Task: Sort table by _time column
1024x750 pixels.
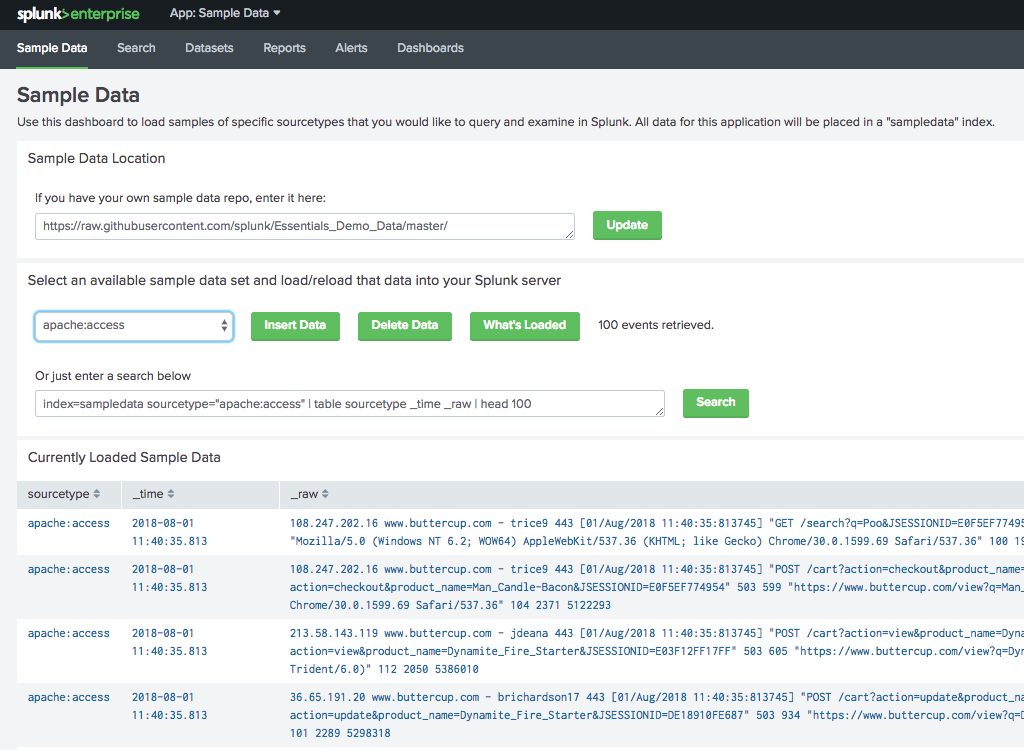Action: coord(153,494)
